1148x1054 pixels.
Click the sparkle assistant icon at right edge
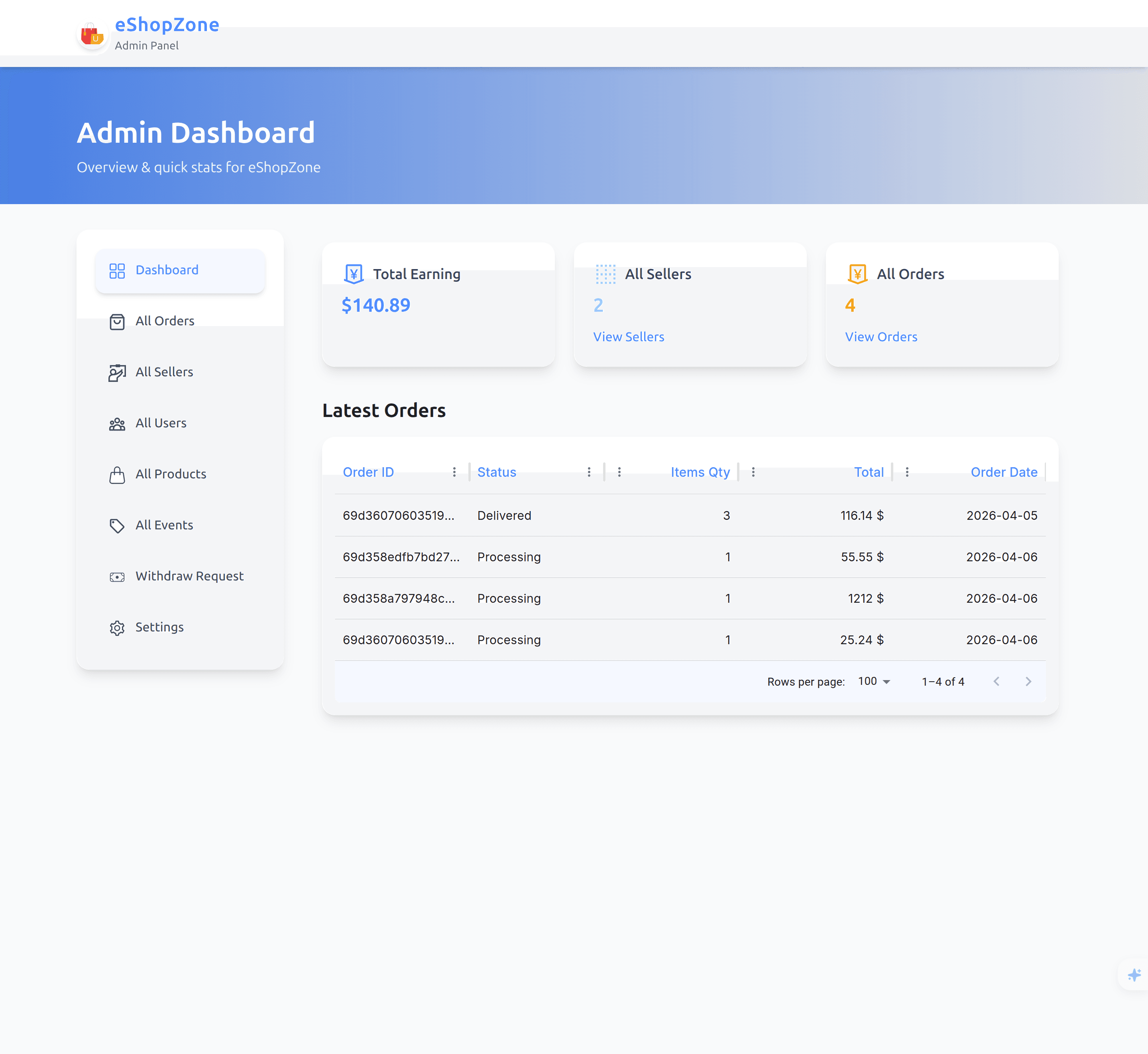[1134, 975]
